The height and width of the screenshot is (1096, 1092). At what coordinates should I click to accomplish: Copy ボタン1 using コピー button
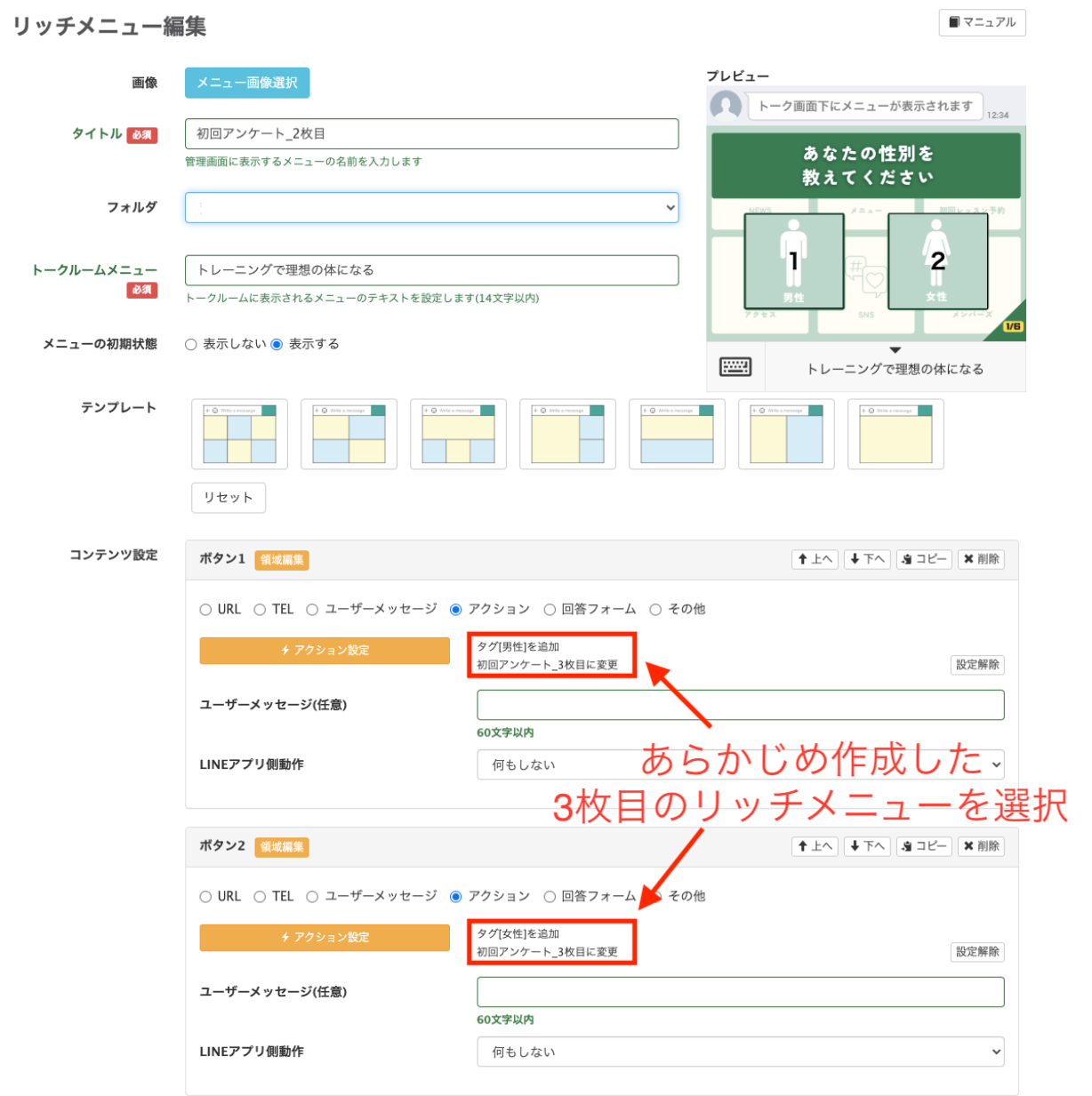[x=924, y=559]
